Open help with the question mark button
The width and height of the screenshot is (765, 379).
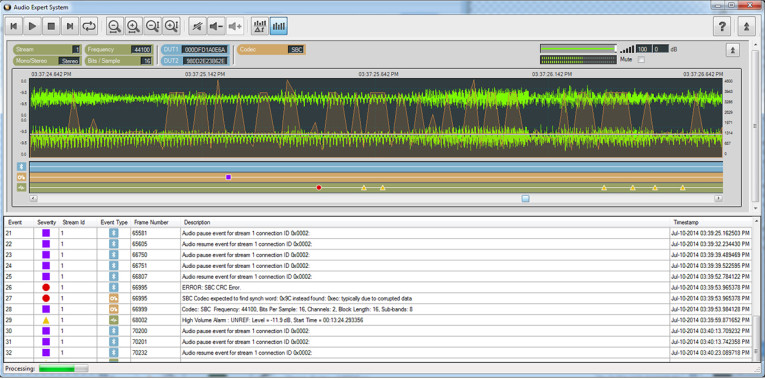(x=722, y=26)
